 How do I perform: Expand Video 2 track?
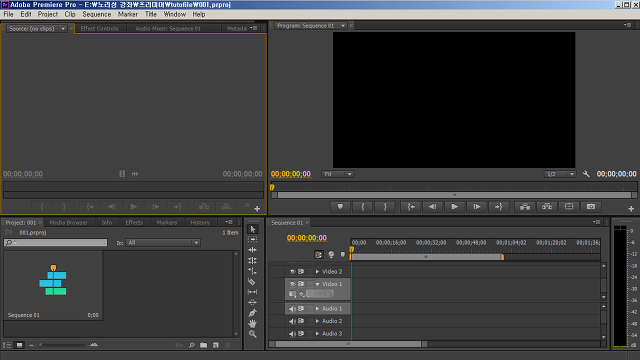[317, 271]
